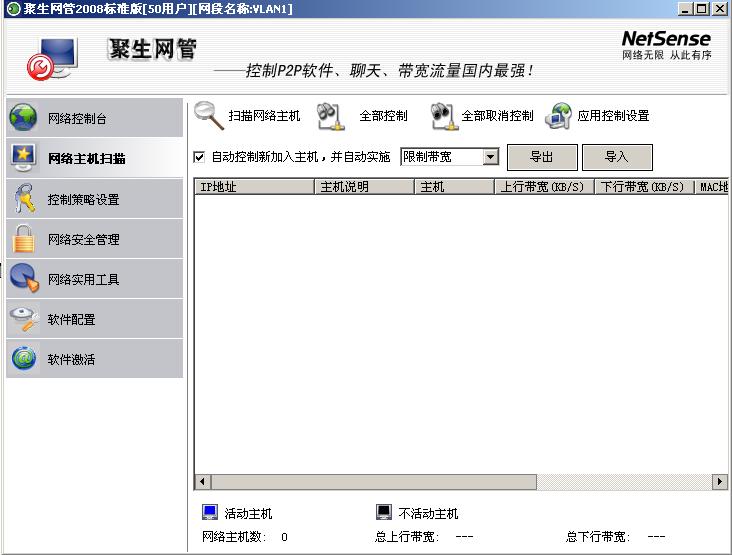Click the 总上行带宽 label
The height and width of the screenshot is (555, 732).
click(x=407, y=537)
